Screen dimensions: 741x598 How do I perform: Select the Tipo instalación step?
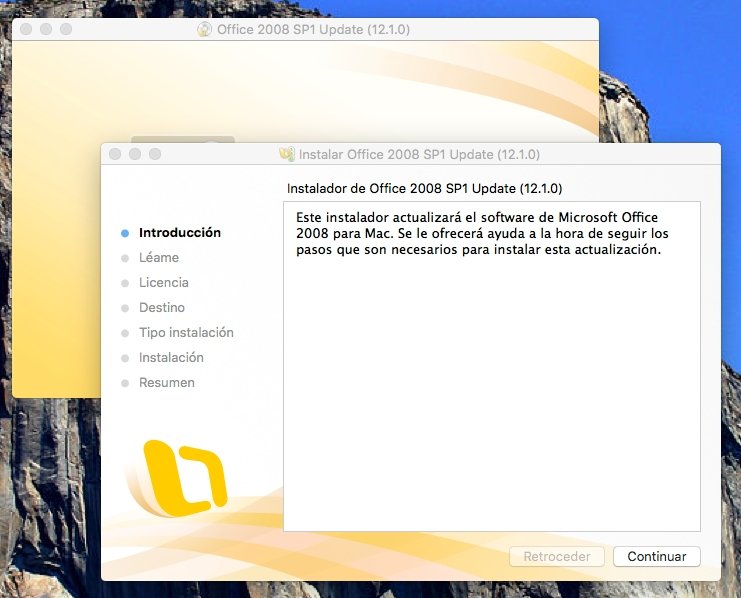click(x=186, y=333)
